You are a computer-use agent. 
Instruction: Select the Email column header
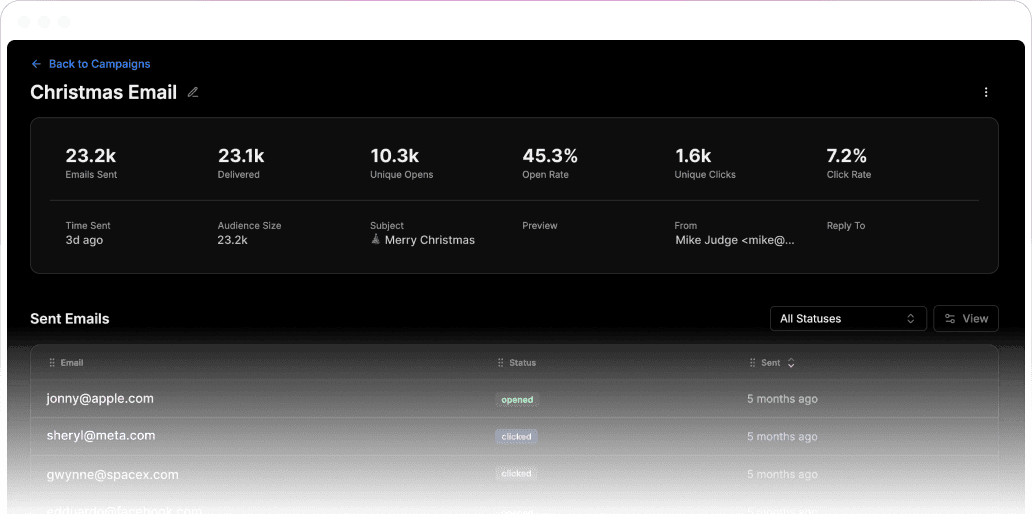point(72,363)
